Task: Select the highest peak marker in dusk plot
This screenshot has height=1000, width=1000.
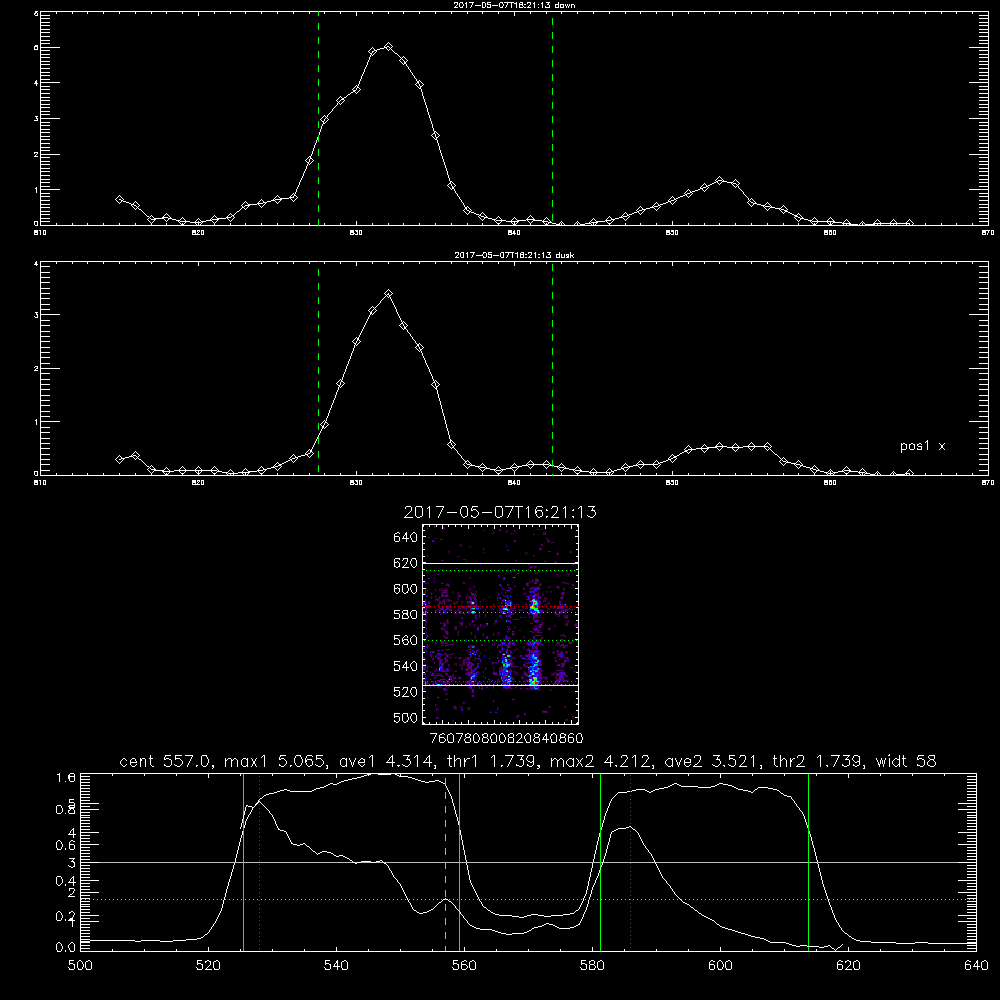Action: pos(388,294)
